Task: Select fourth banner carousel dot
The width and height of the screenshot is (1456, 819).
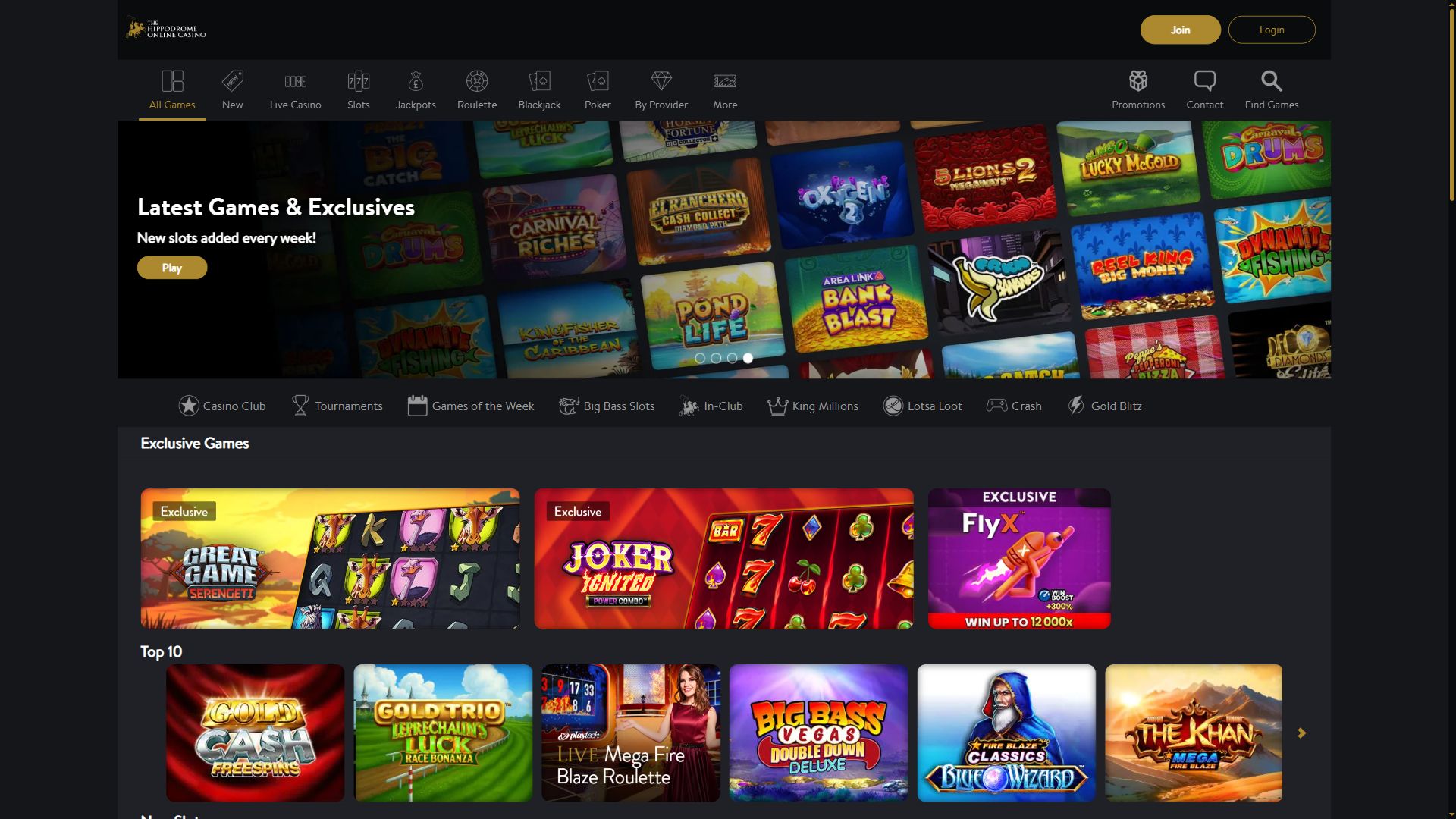Action: point(748,358)
